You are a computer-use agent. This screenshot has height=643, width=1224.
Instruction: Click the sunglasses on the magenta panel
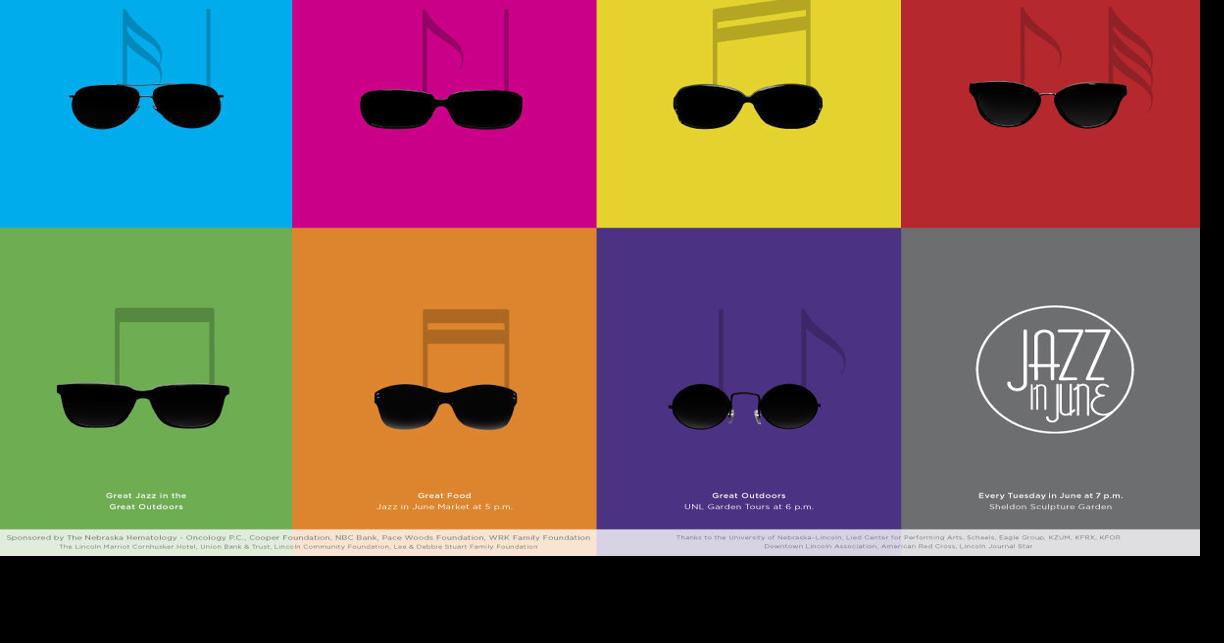point(441,109)
